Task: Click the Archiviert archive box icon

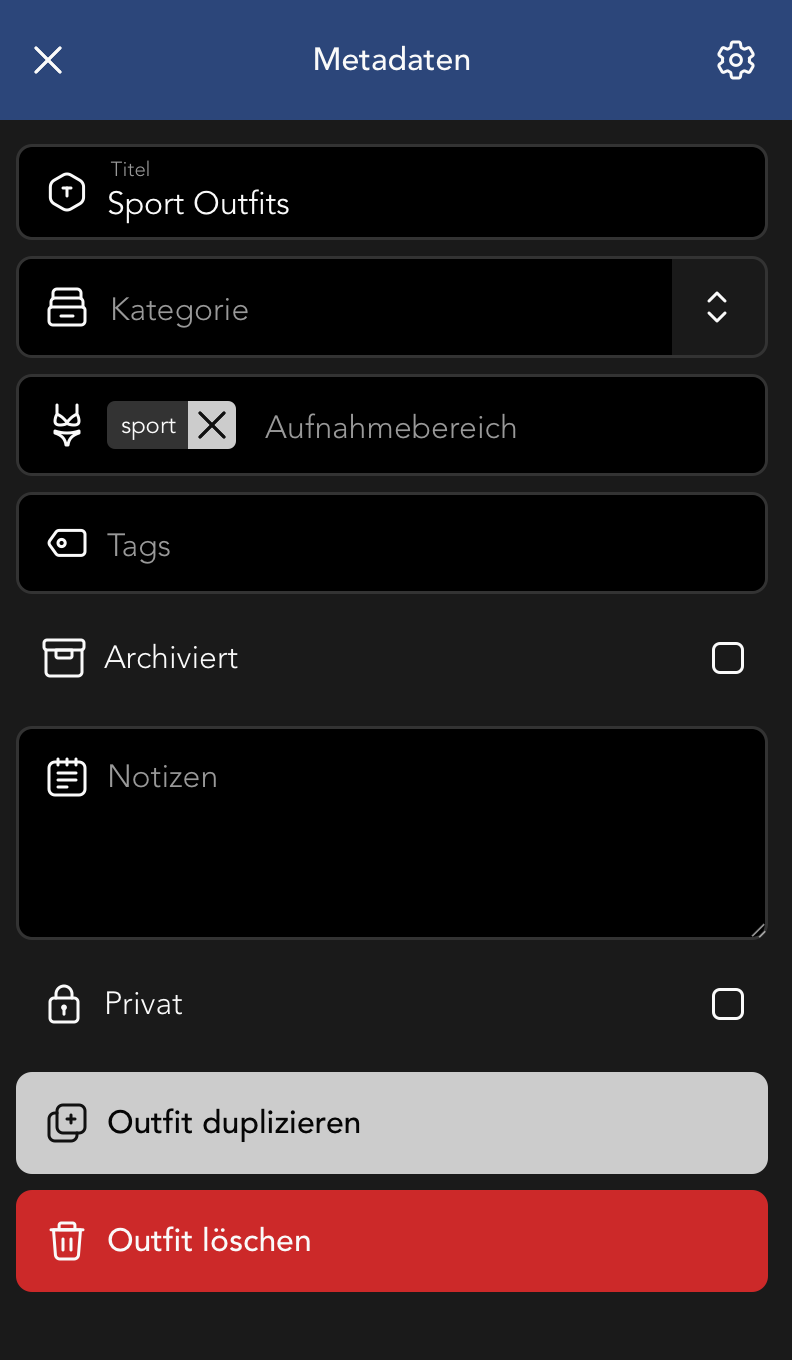Action: 64,658
